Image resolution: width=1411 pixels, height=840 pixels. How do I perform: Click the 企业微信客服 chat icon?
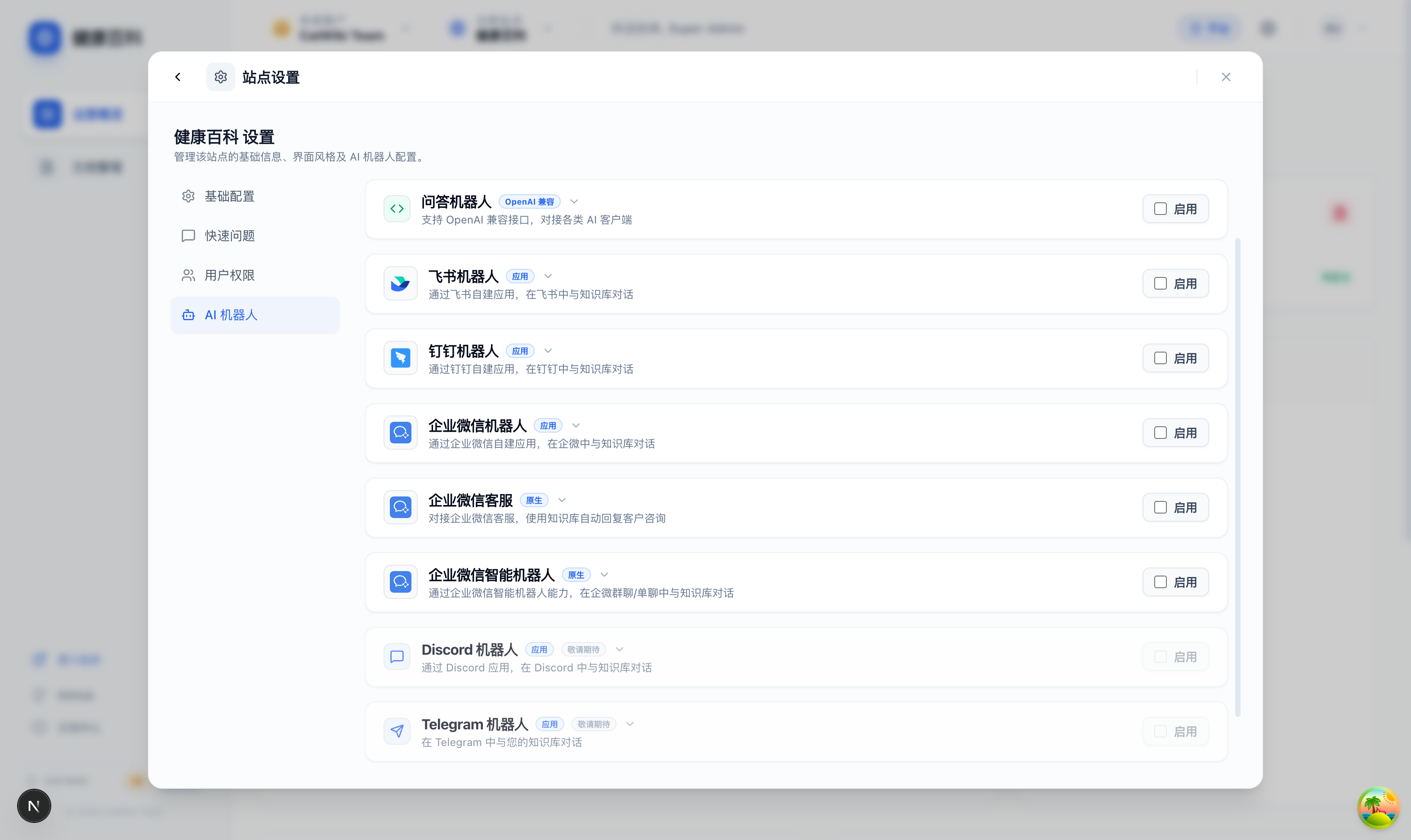400,507
